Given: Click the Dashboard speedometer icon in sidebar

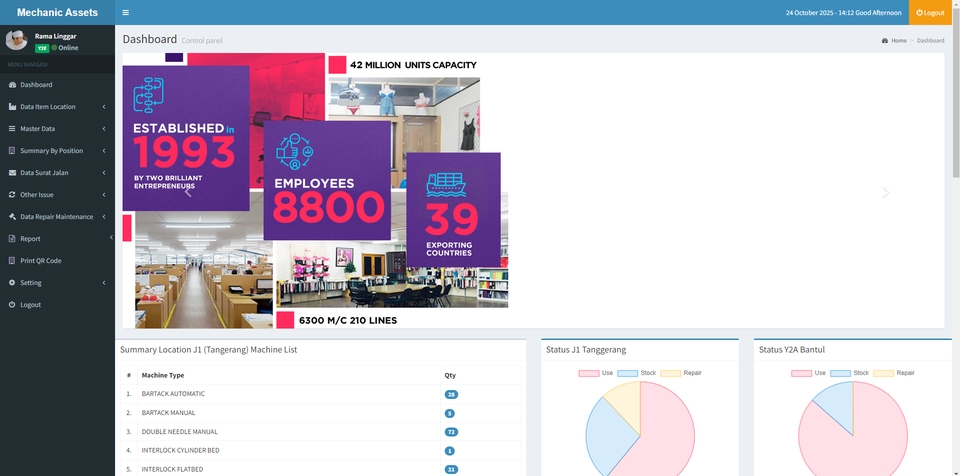Looking at the screenshot, I should pos(12,85).
